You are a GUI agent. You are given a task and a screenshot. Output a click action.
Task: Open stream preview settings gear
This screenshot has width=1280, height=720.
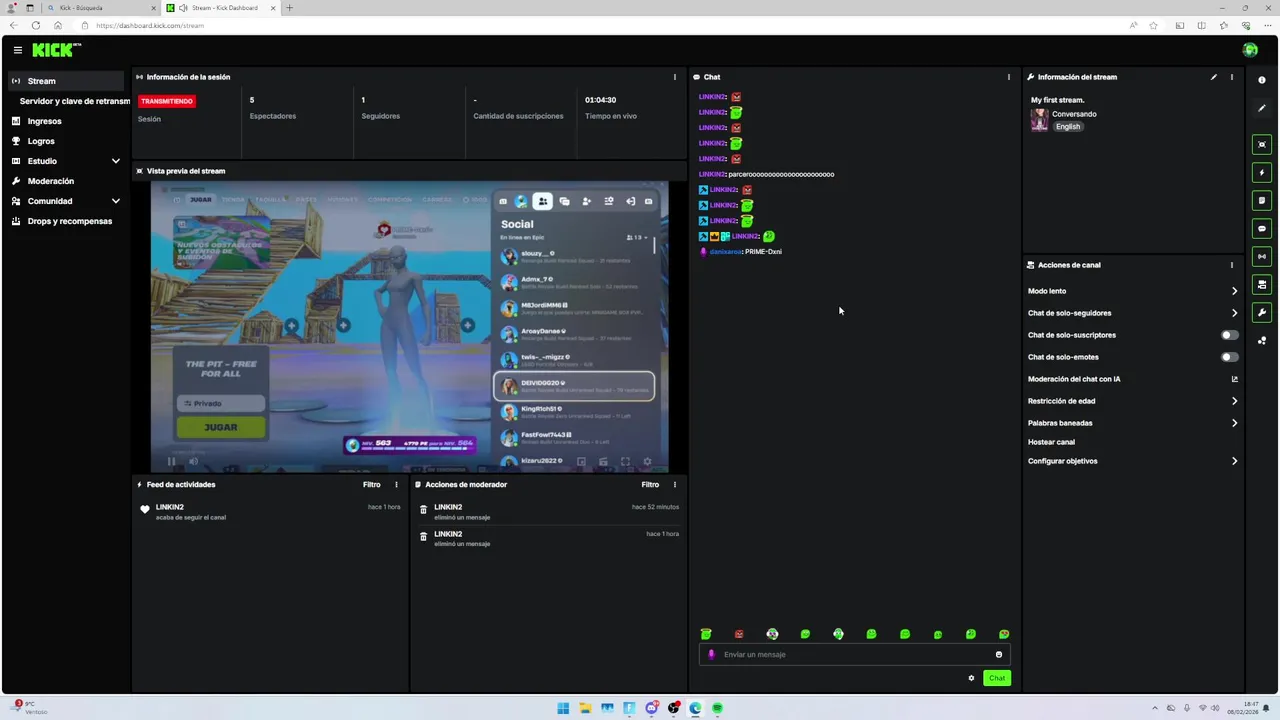(x=647, y=461)
